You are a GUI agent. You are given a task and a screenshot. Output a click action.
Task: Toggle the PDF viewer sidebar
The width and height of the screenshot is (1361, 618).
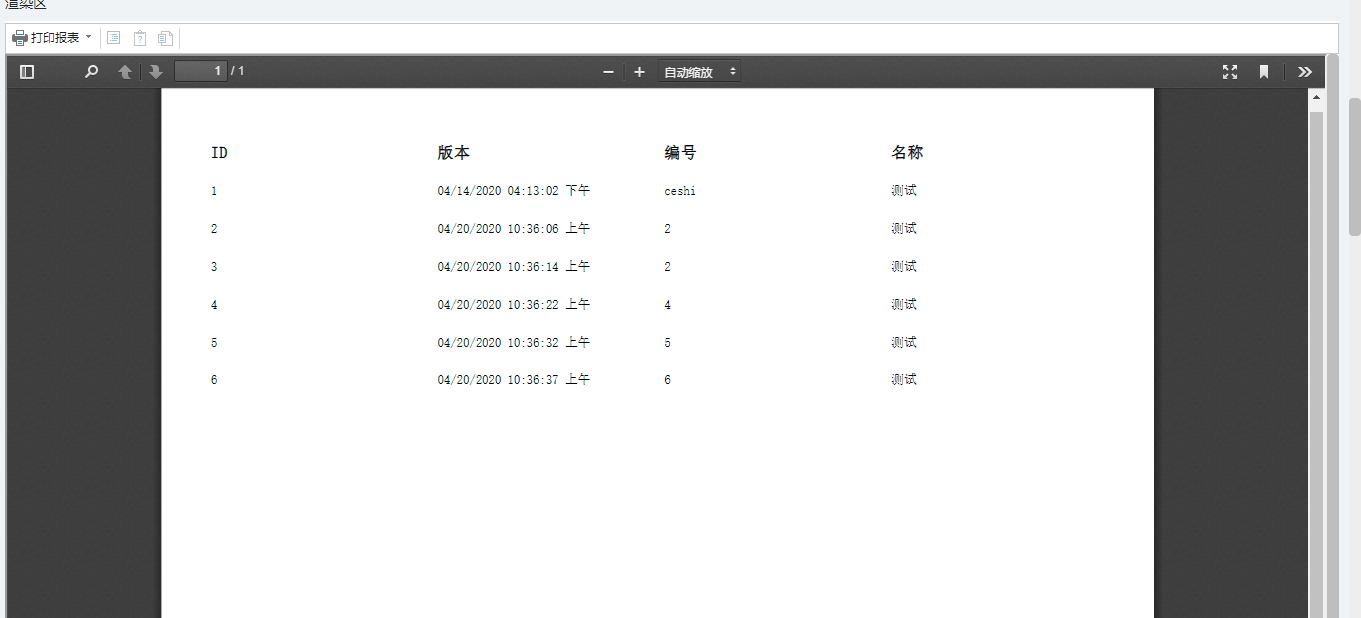27,72
